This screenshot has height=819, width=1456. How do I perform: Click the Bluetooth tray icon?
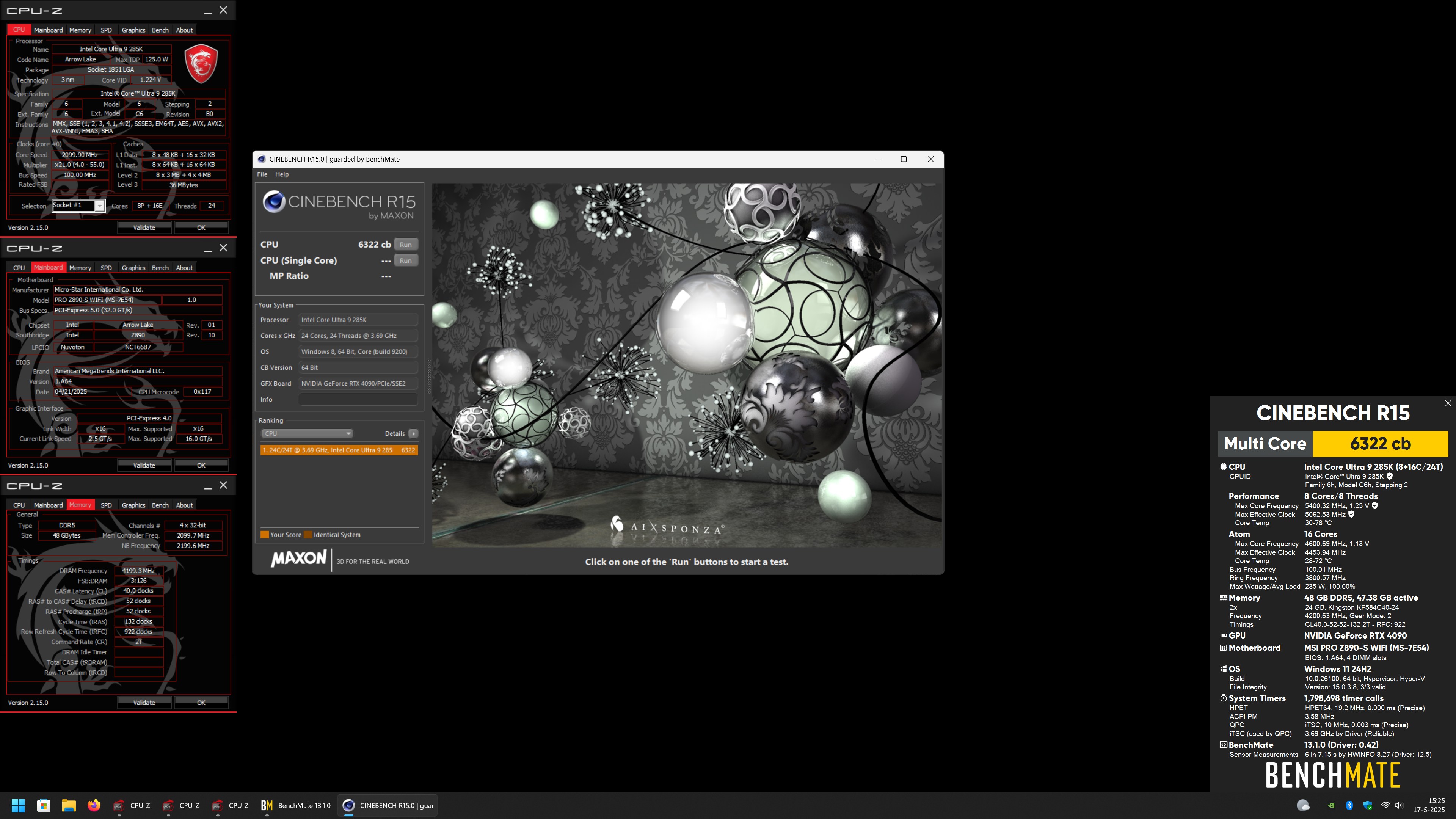[1349, 805]
